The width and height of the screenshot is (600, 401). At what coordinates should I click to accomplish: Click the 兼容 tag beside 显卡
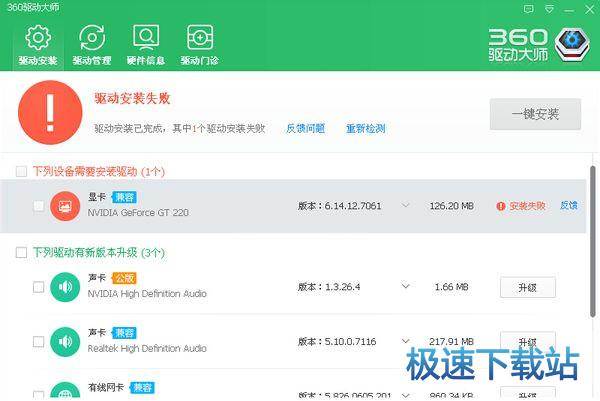tap(124, 197)
